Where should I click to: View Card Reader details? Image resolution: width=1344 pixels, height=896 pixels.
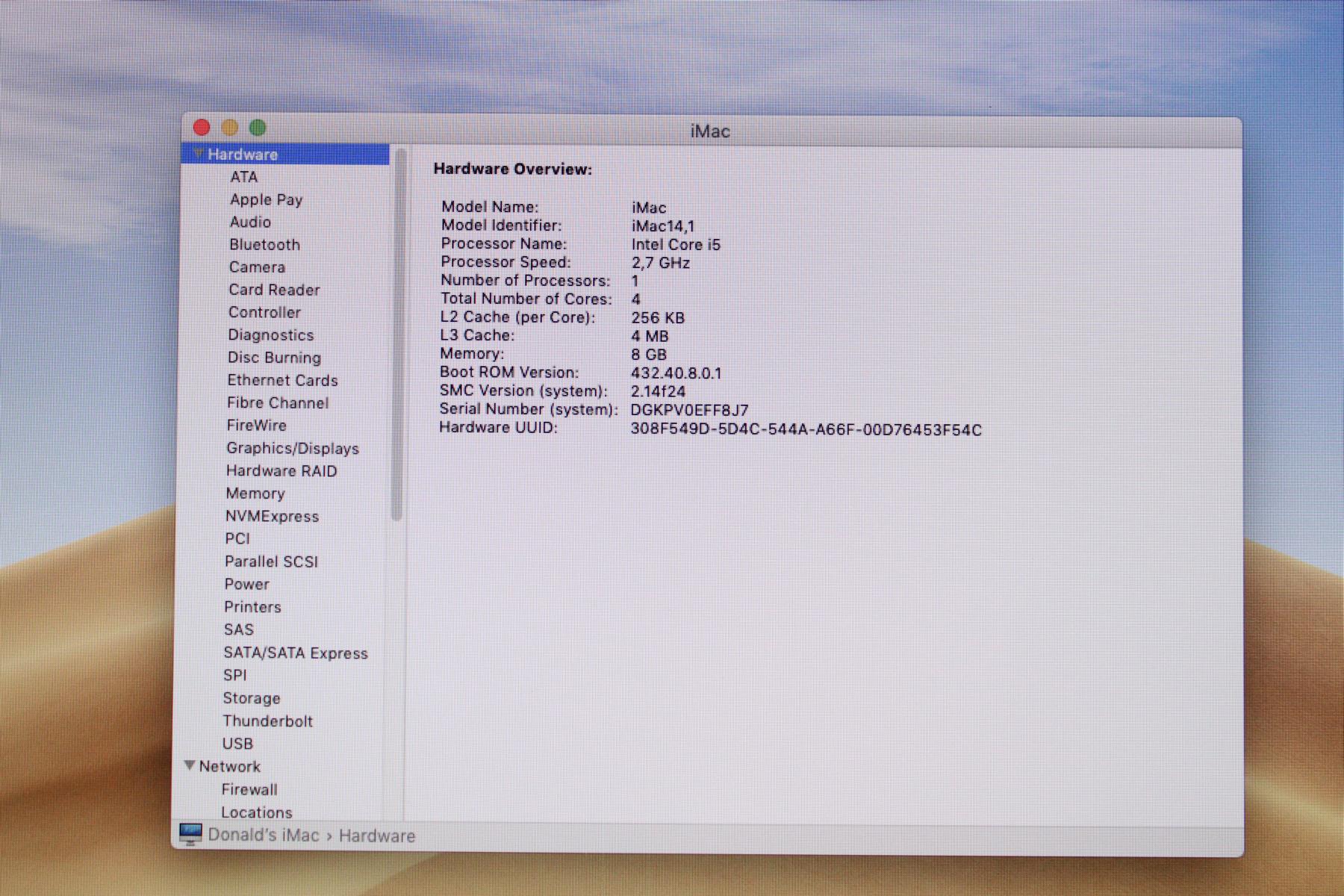[x=274, y=290]
